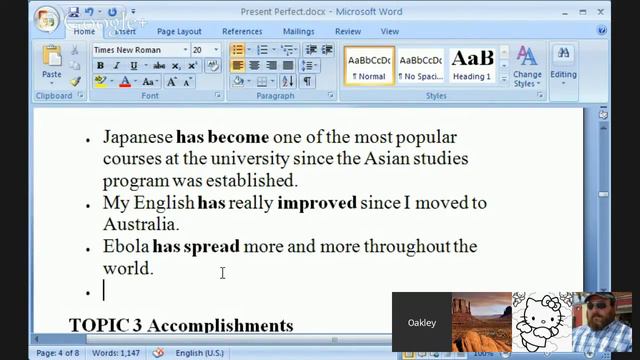Toggle bold formatting
Viewport: 640px width, 360px height.
(100, 66)
